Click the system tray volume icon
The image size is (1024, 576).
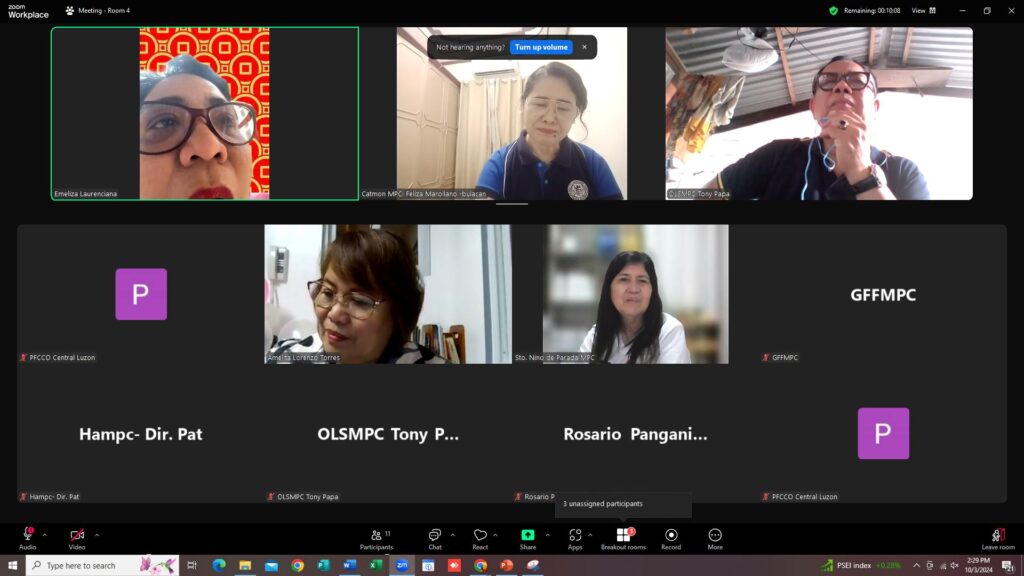955,566
